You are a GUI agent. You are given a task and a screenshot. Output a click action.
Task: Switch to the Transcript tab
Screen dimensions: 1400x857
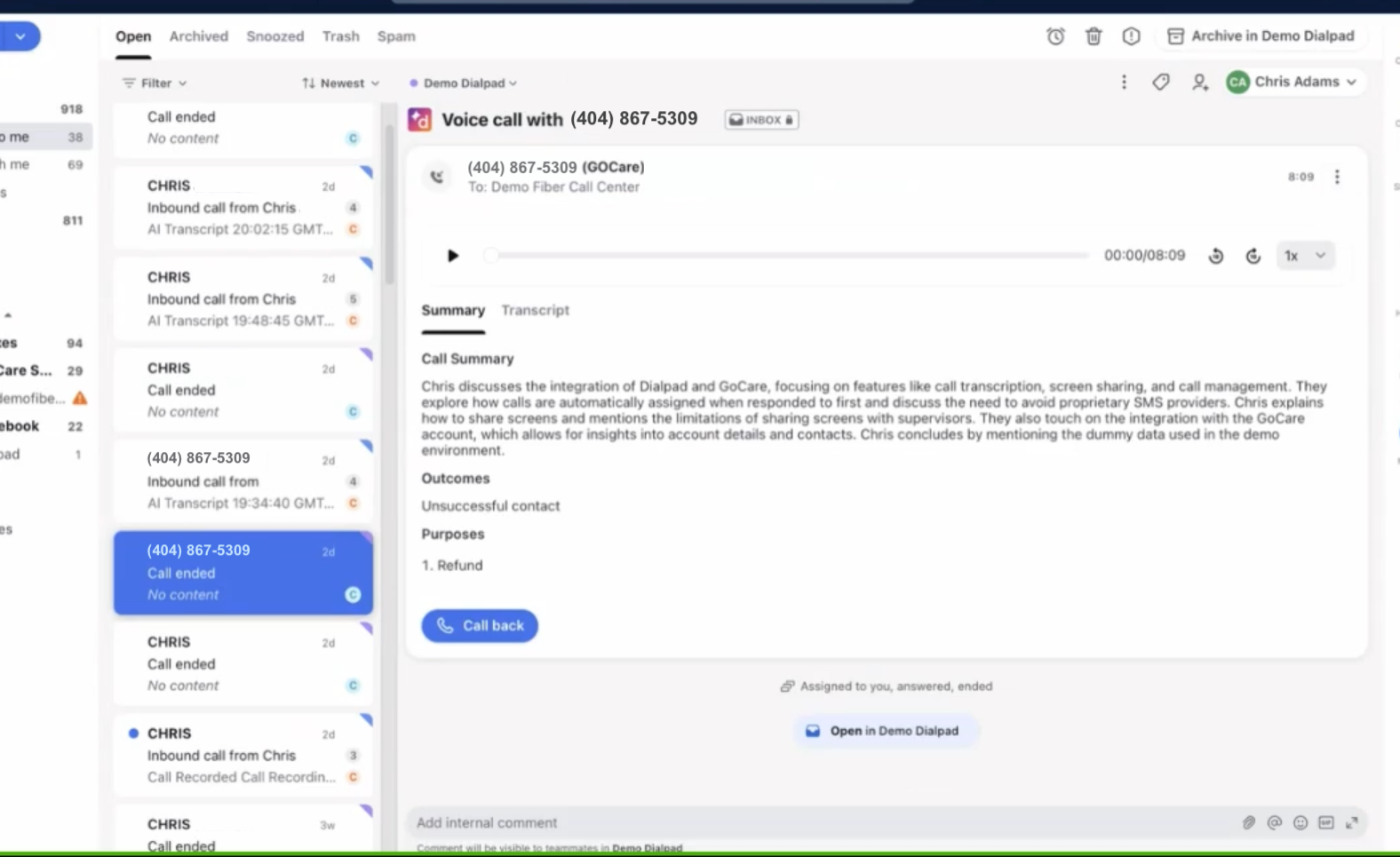[535, 311]
